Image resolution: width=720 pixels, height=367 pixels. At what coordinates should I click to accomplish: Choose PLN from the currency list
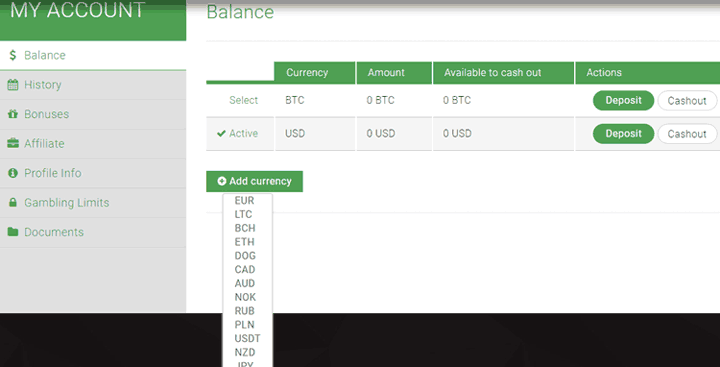pos(244,325)
